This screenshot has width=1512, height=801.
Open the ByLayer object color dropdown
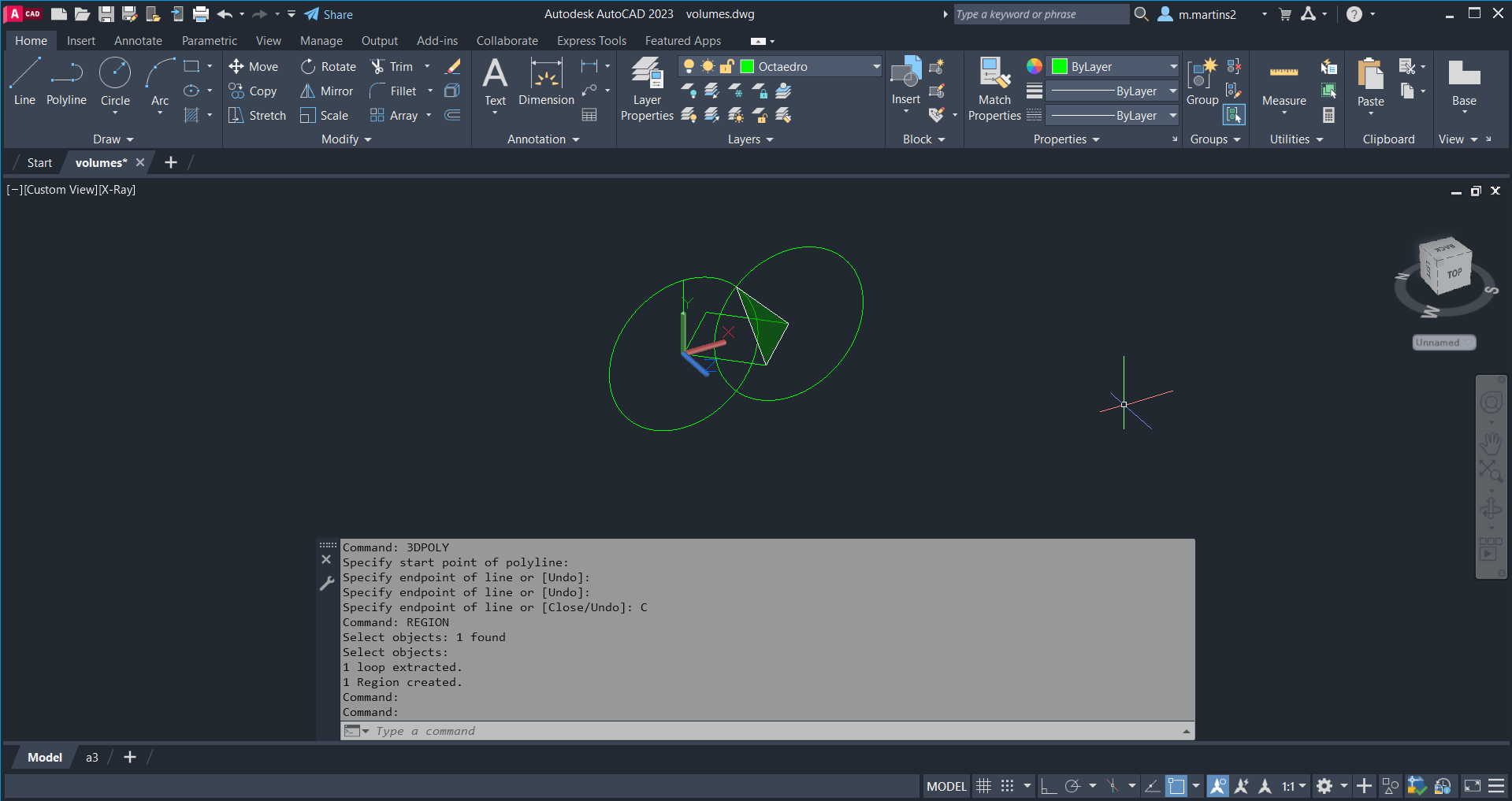[1172, 67]
